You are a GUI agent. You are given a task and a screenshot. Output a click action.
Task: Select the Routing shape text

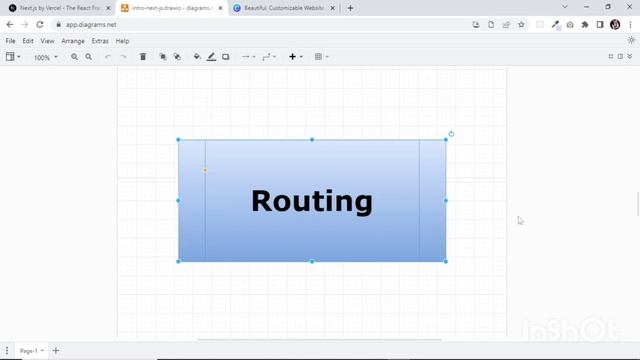click(x=312, y=201)
